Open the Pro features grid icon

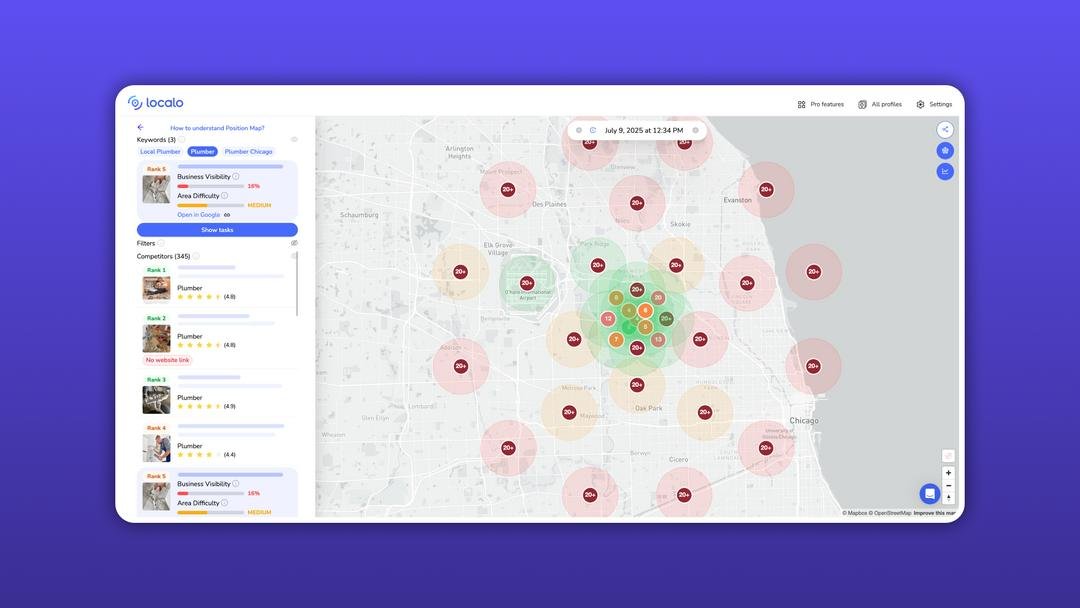tap(801, 105)
